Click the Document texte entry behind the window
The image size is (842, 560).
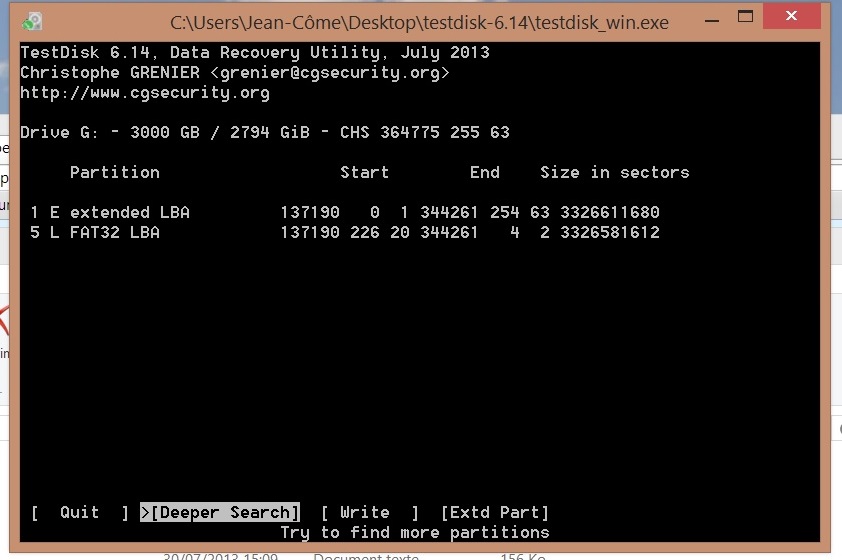pos(366,556)
